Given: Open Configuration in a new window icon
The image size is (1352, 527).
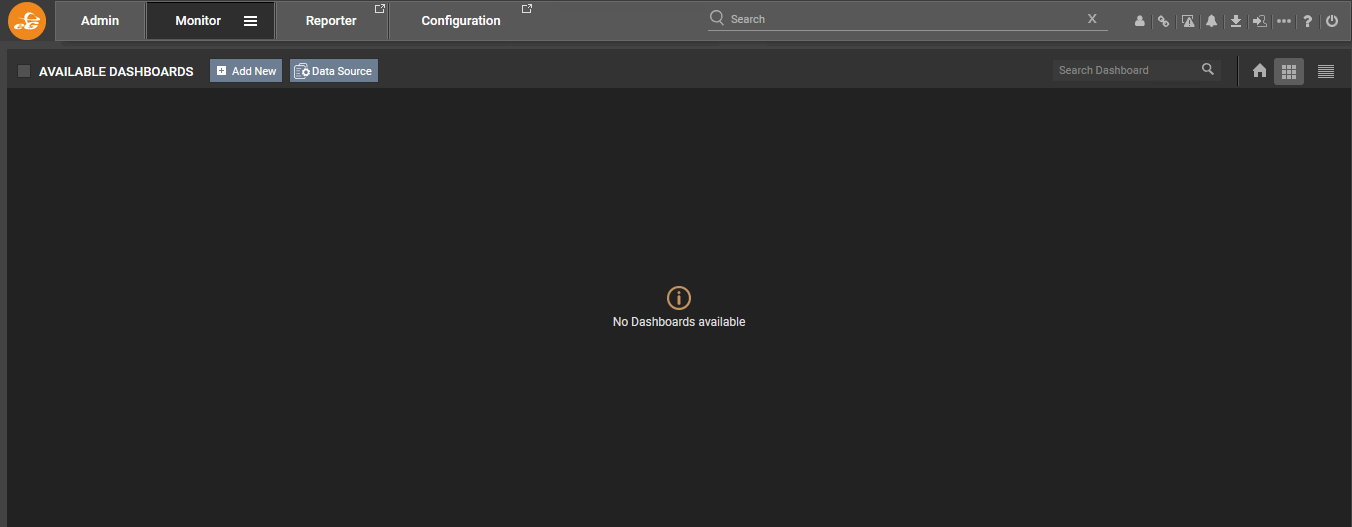Looking at the screenshot, I should pos(527,9).
